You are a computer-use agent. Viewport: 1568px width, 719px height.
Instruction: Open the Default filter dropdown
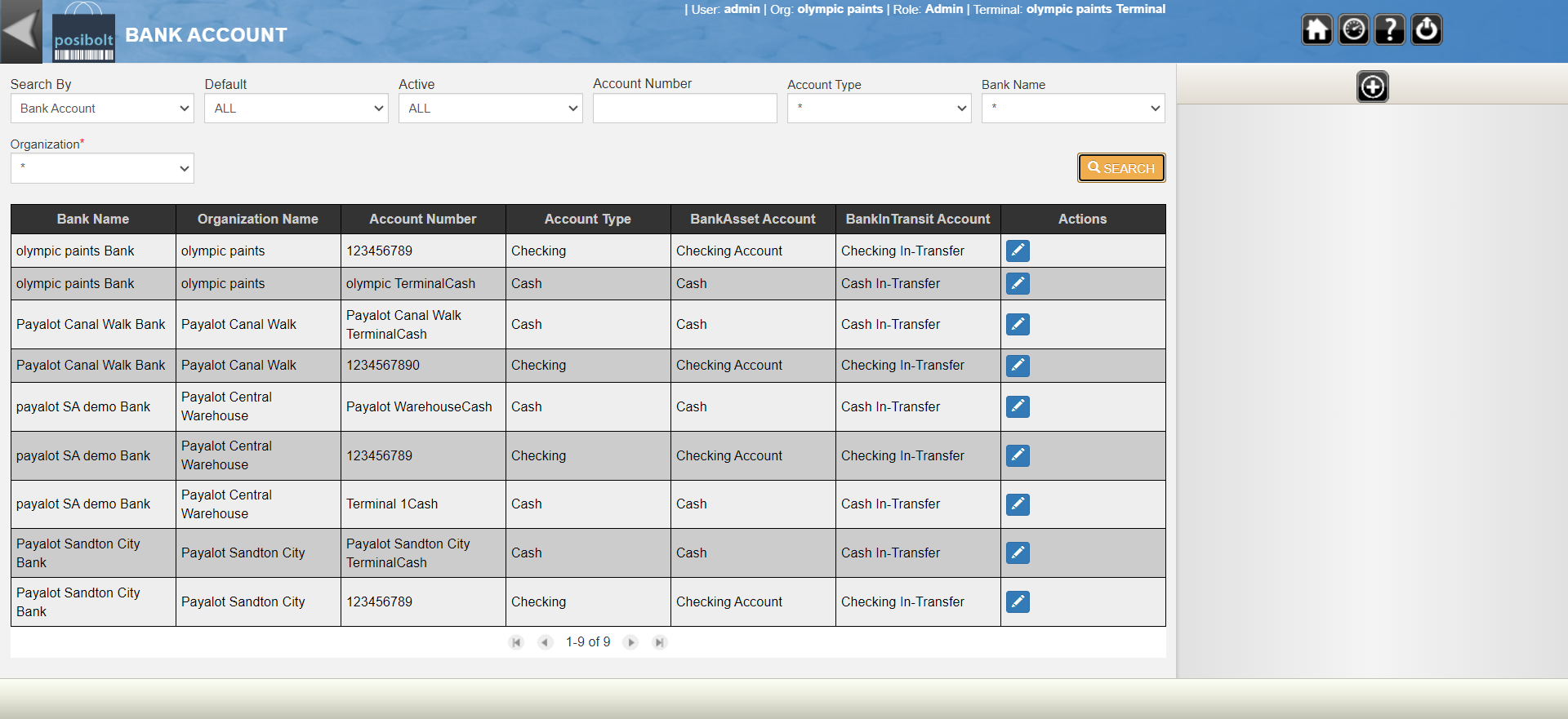click(296, 109)
